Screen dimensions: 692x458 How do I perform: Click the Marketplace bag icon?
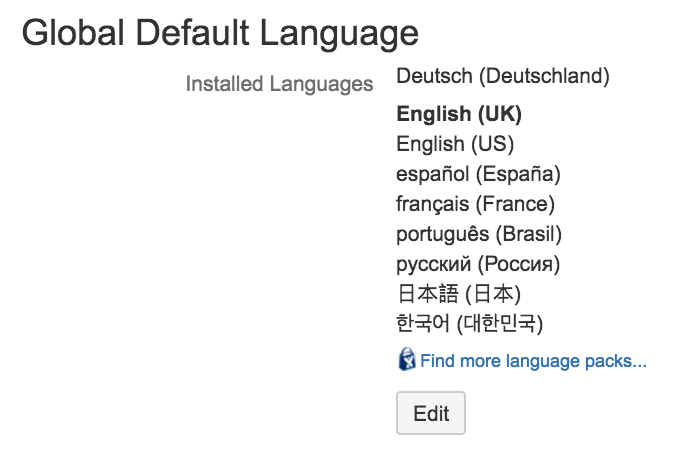(406, 359)
